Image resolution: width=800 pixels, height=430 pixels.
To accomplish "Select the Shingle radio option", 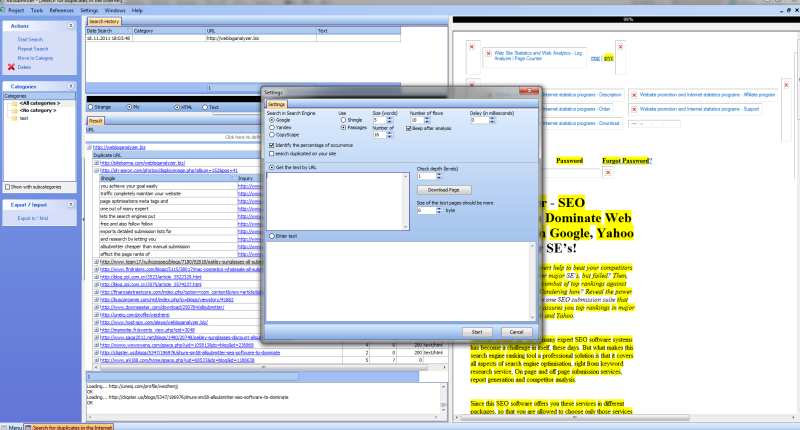I will 341,121.
